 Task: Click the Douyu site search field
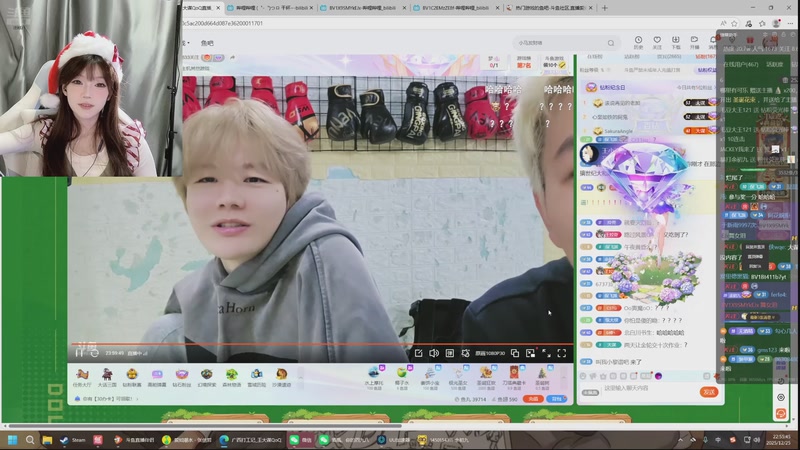(559, 43)
